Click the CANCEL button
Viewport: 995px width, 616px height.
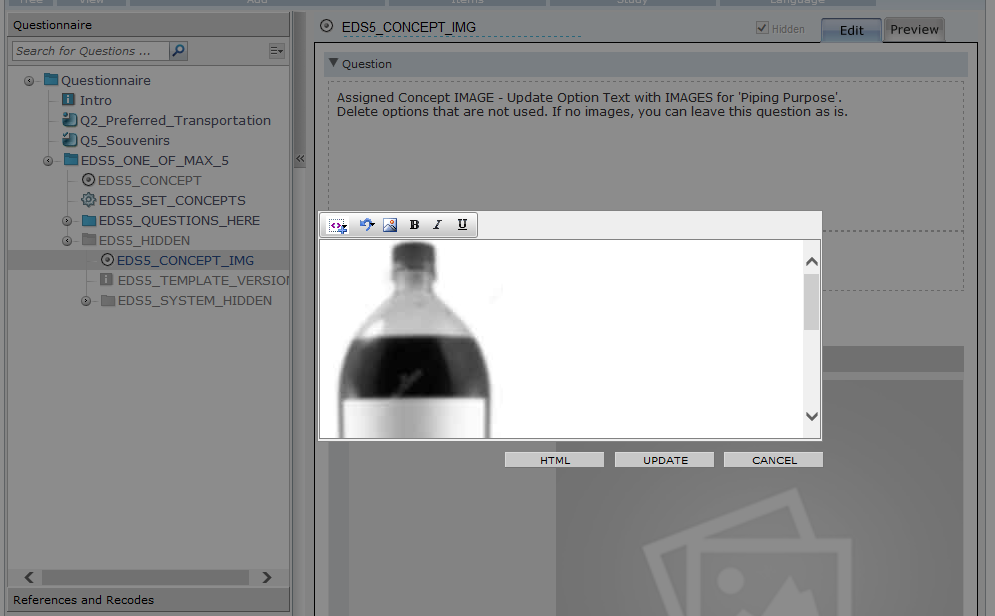point(774,460)
